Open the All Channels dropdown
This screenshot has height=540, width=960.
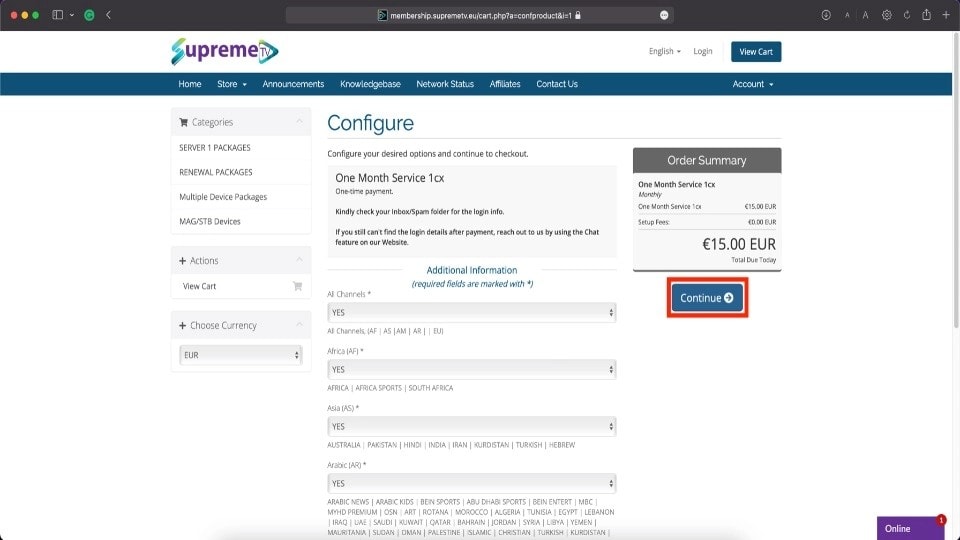(471, 313)
